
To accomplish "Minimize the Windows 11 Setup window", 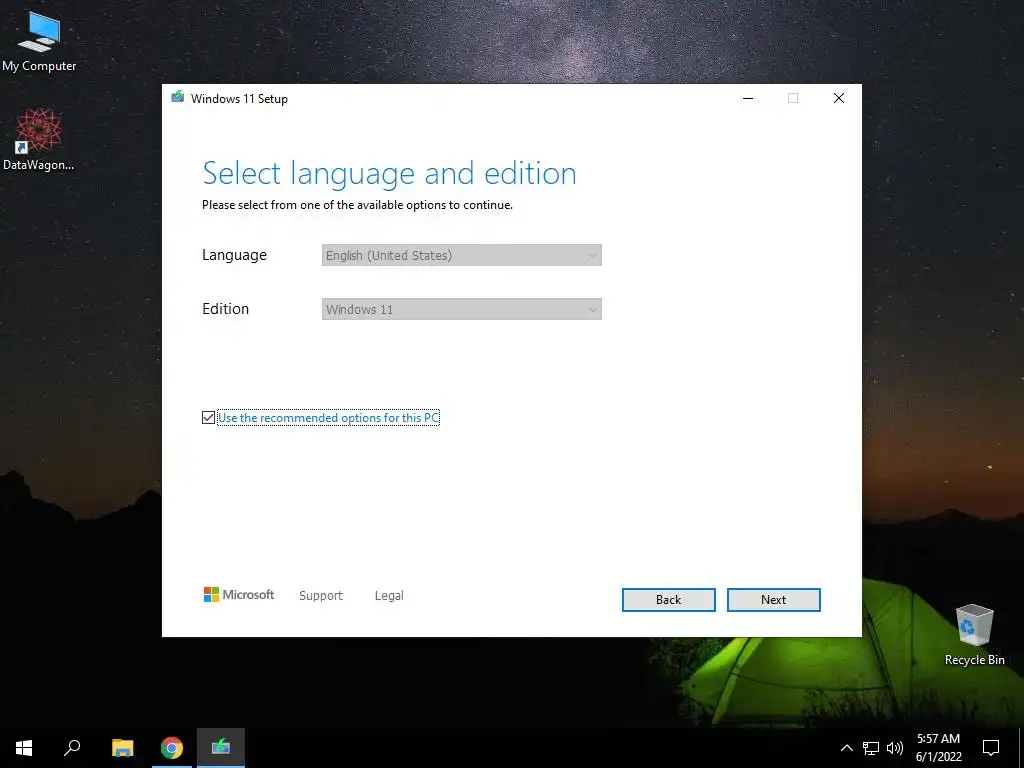I will tap(748, 98).
